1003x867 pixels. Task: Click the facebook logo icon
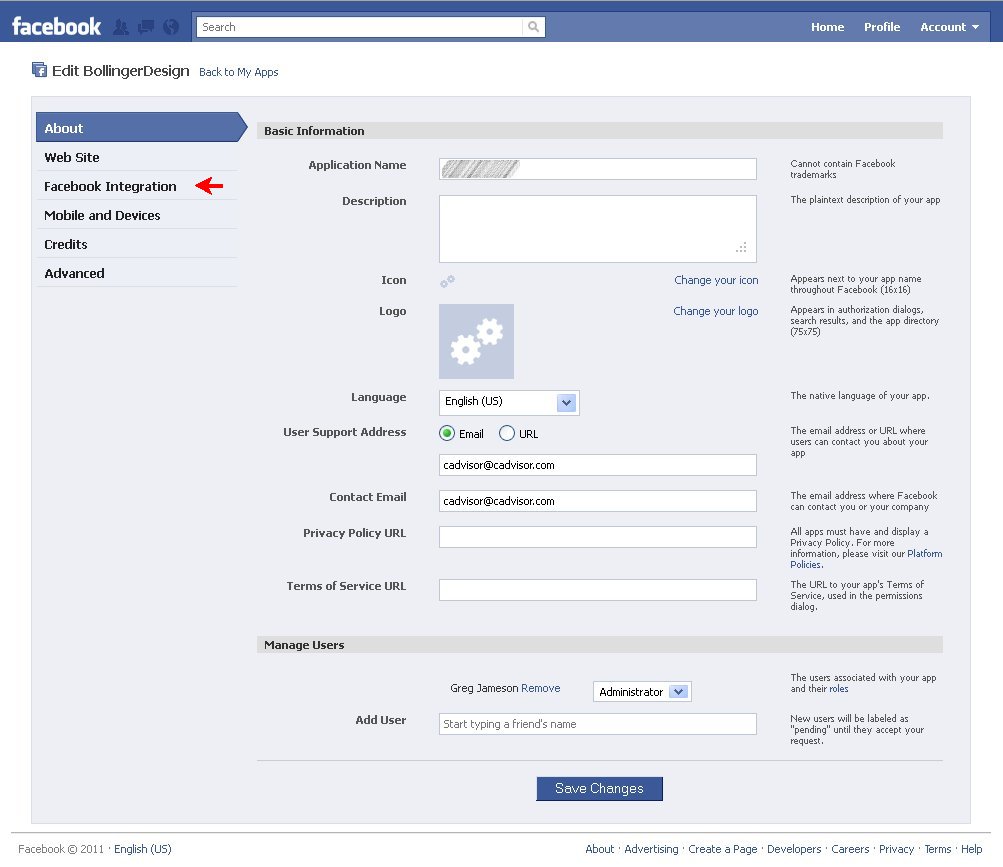(56, 25)
